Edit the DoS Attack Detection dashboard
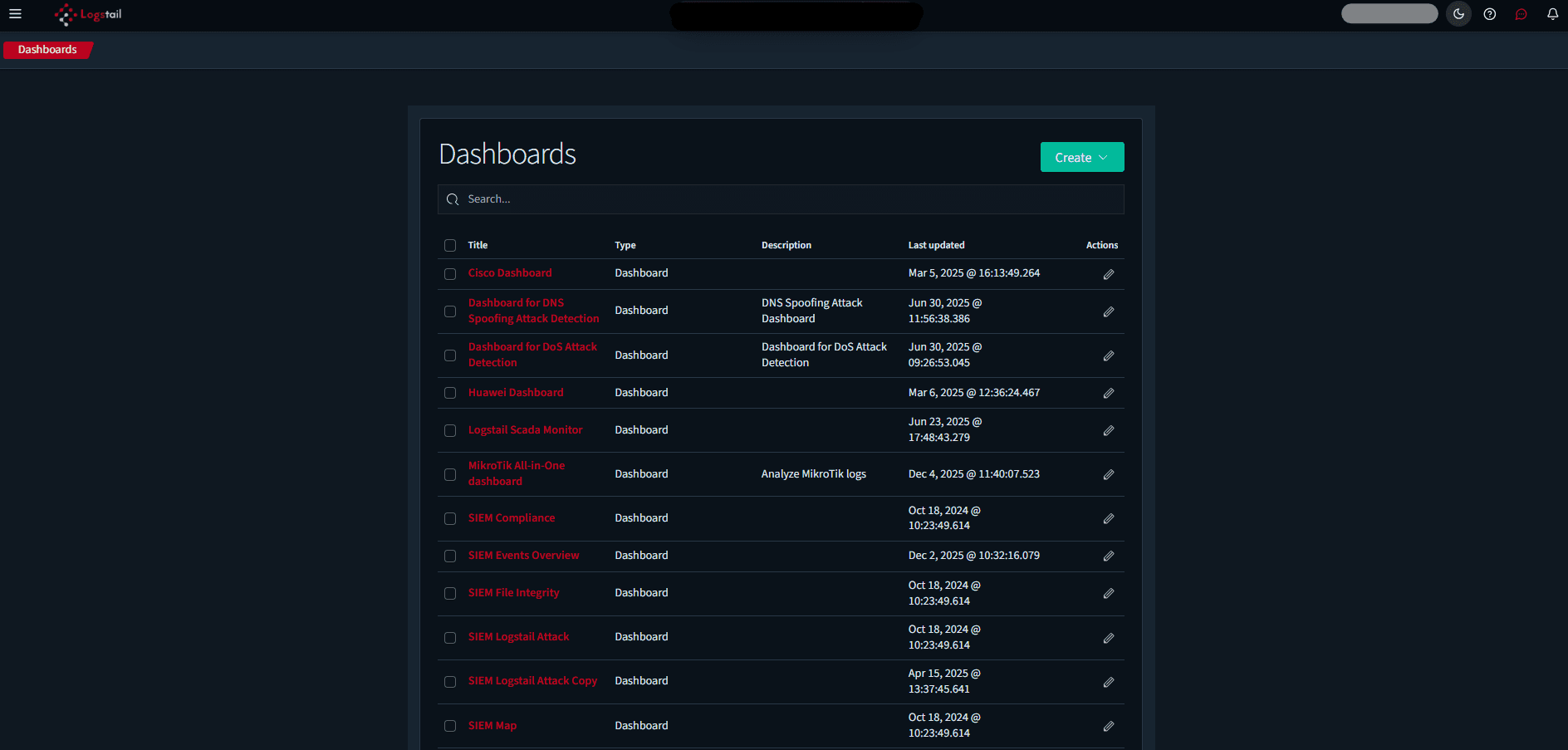Screen dimensions: 1568x750 1108,355
